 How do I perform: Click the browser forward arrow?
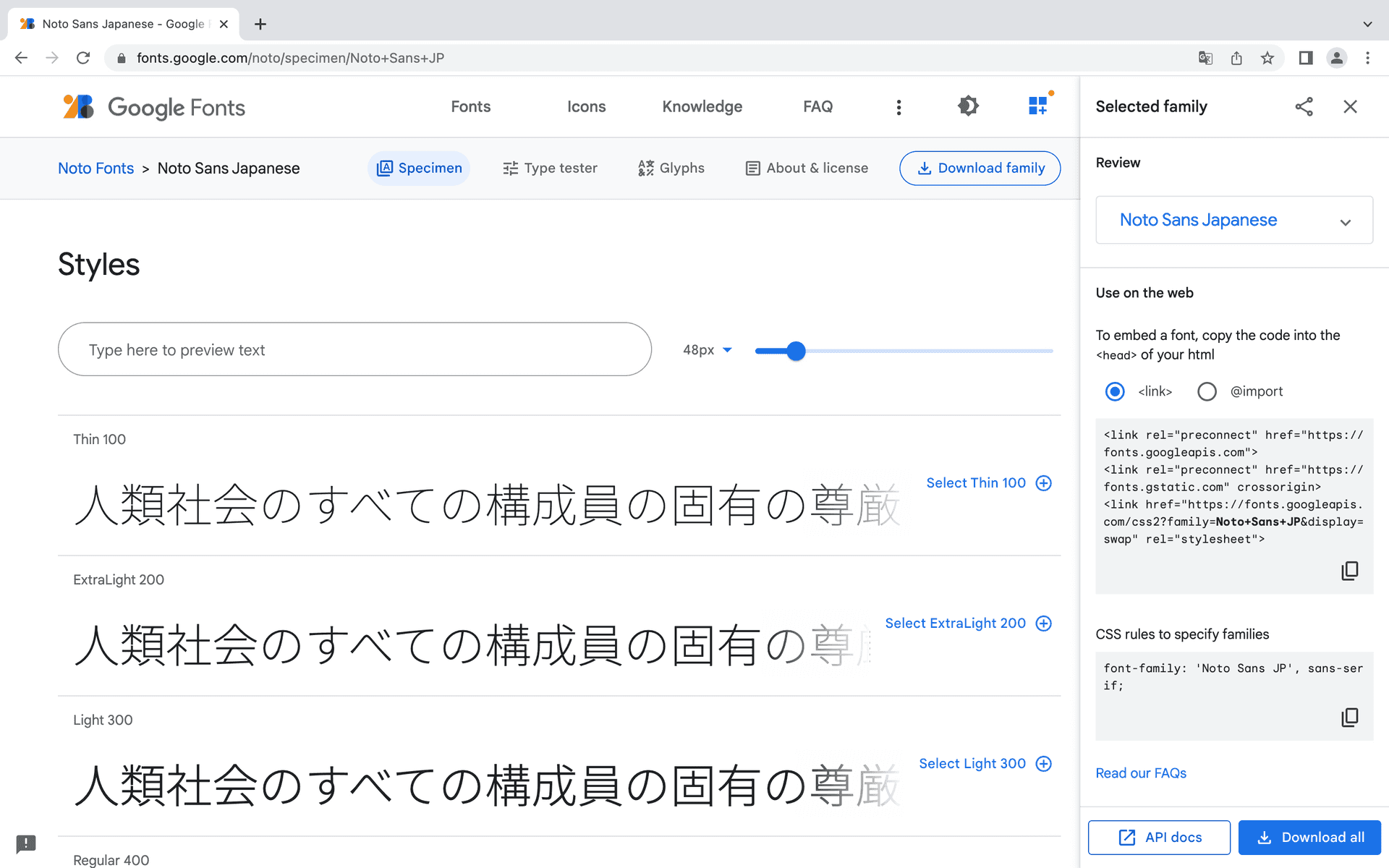pyautogui.click(x=52, y=58)
